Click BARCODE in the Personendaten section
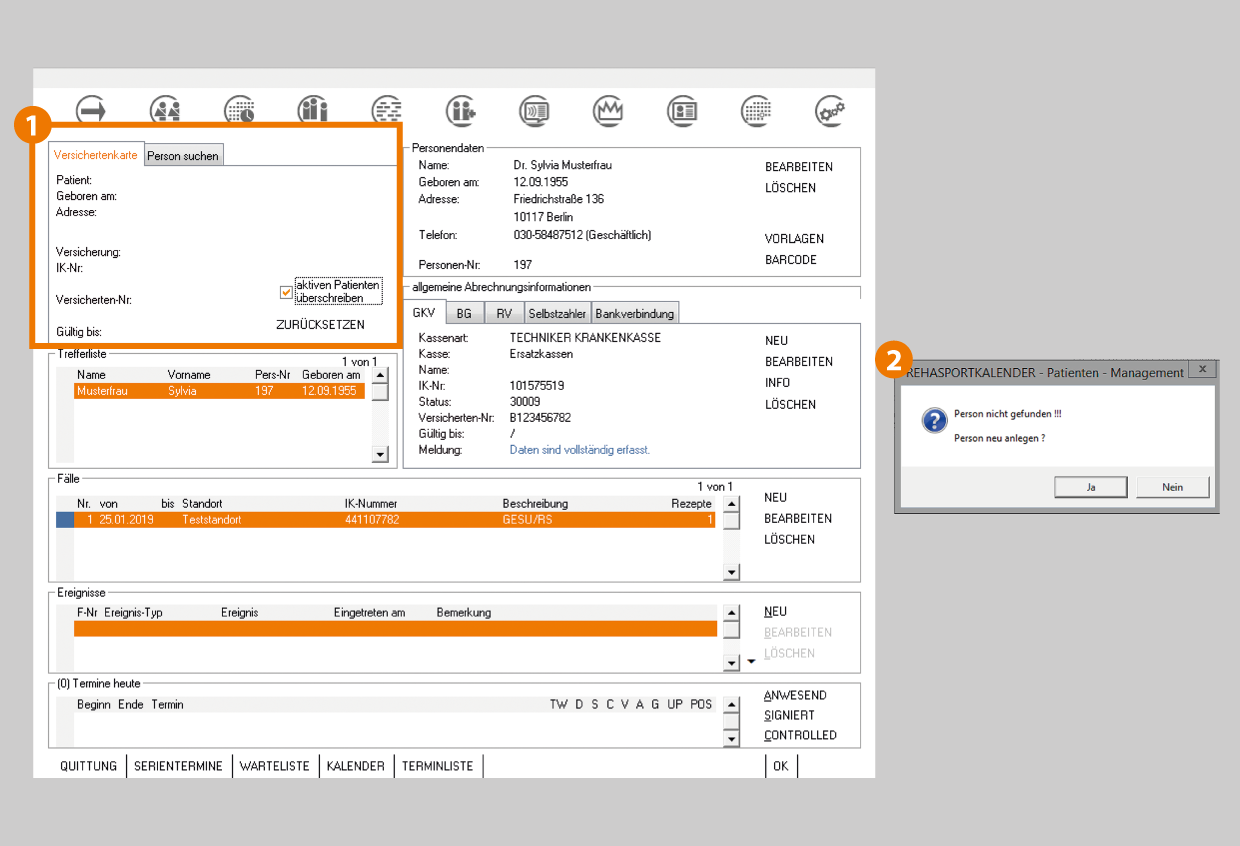 [790, 260]
